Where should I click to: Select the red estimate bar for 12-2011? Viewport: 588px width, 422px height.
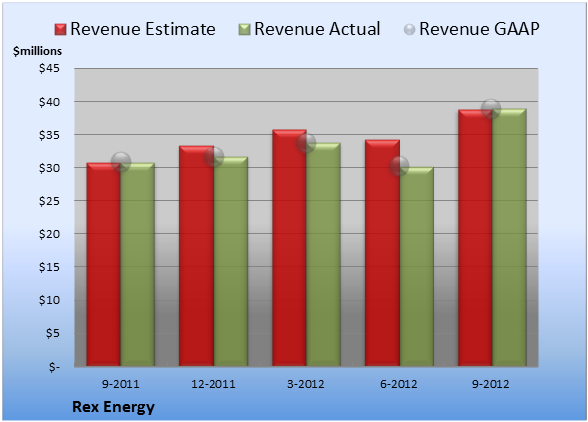196,256
